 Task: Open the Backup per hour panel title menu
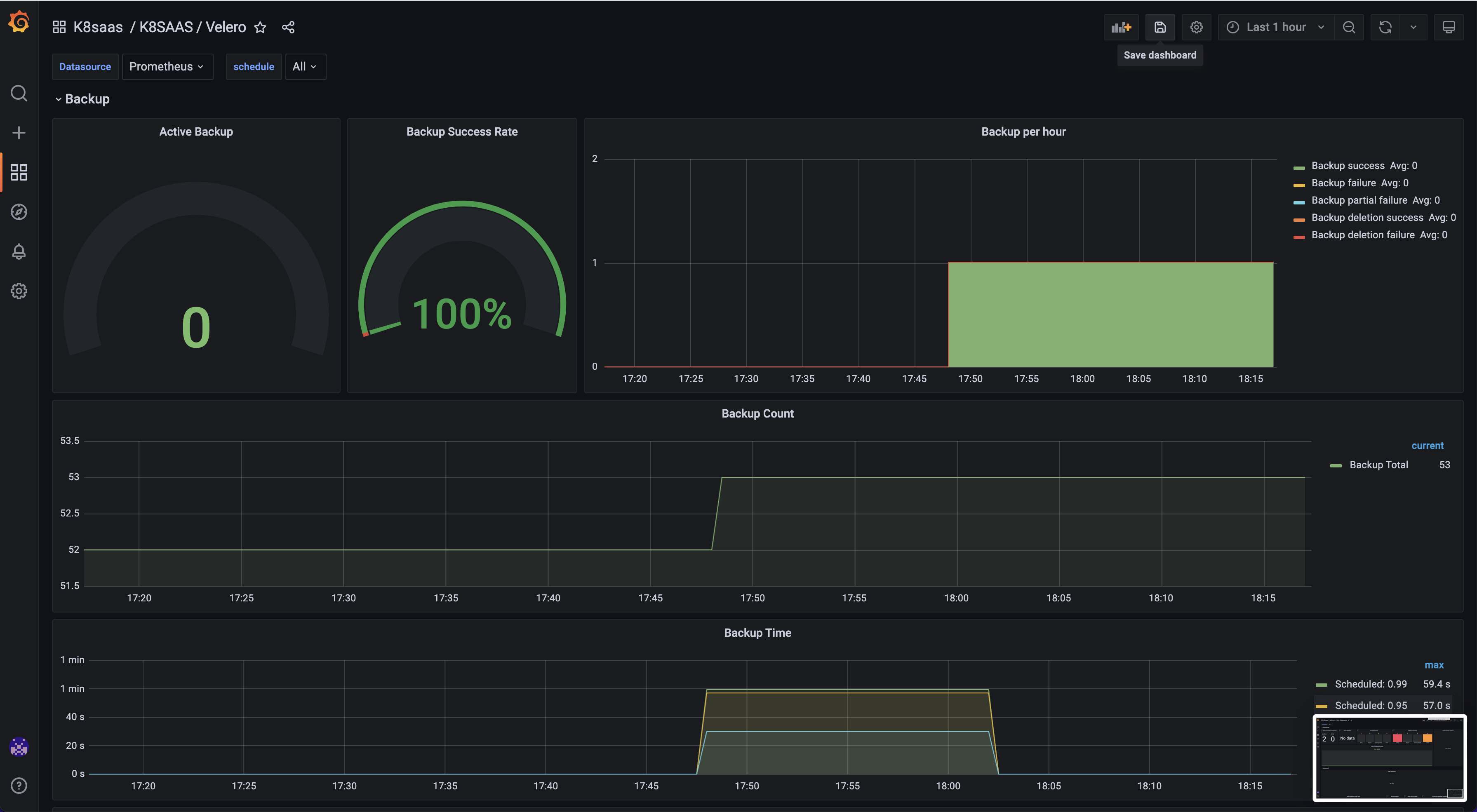[x=1023, y=131]
